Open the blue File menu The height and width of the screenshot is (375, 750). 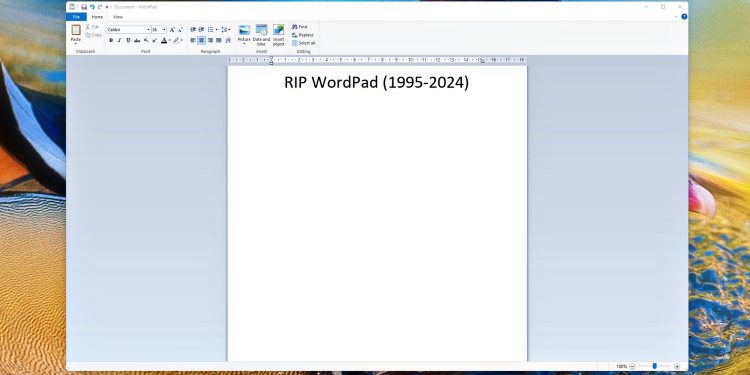(x=77, y=17)
